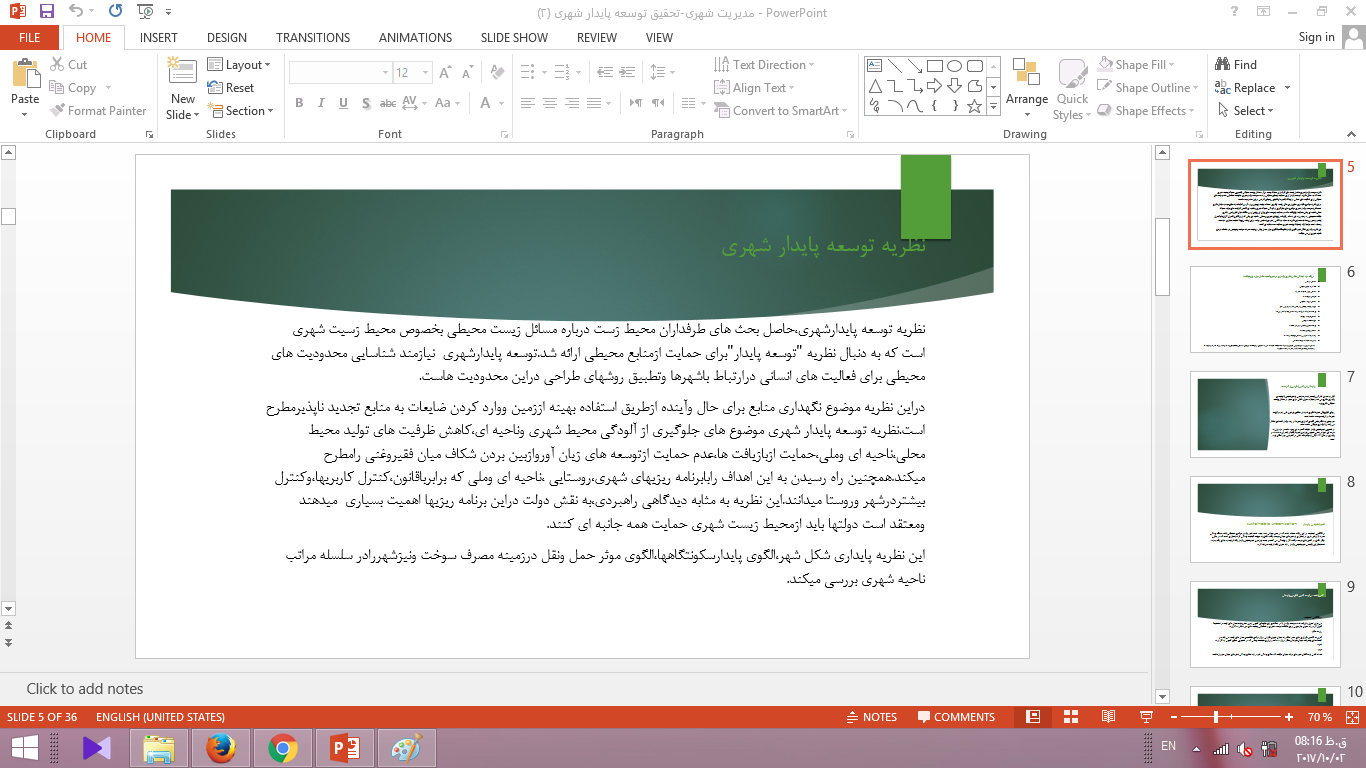Switch to the SLIDE SHOW tab

(514, 38)
